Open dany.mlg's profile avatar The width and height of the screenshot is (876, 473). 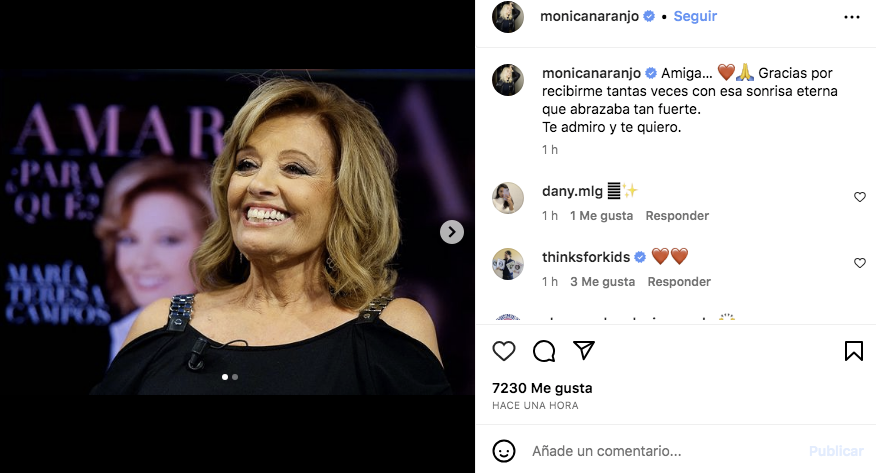click(x=508, y=198)
